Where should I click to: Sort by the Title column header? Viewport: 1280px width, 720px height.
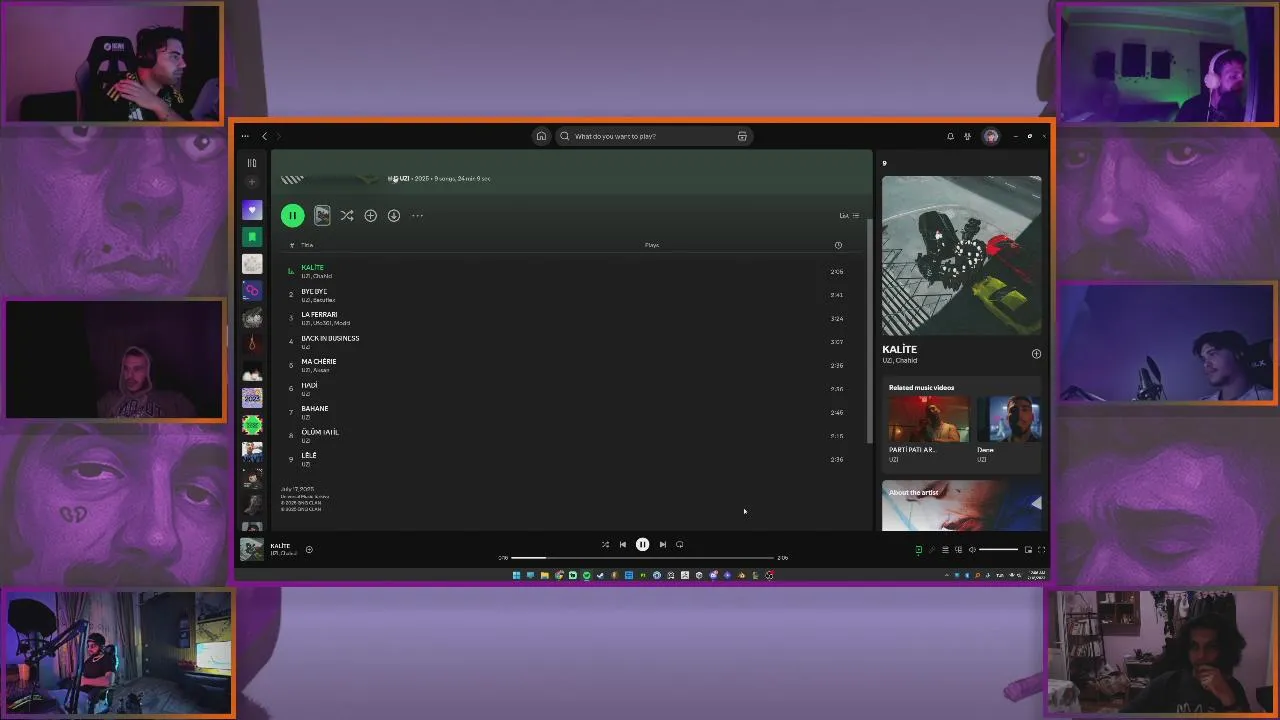[307, 245]
